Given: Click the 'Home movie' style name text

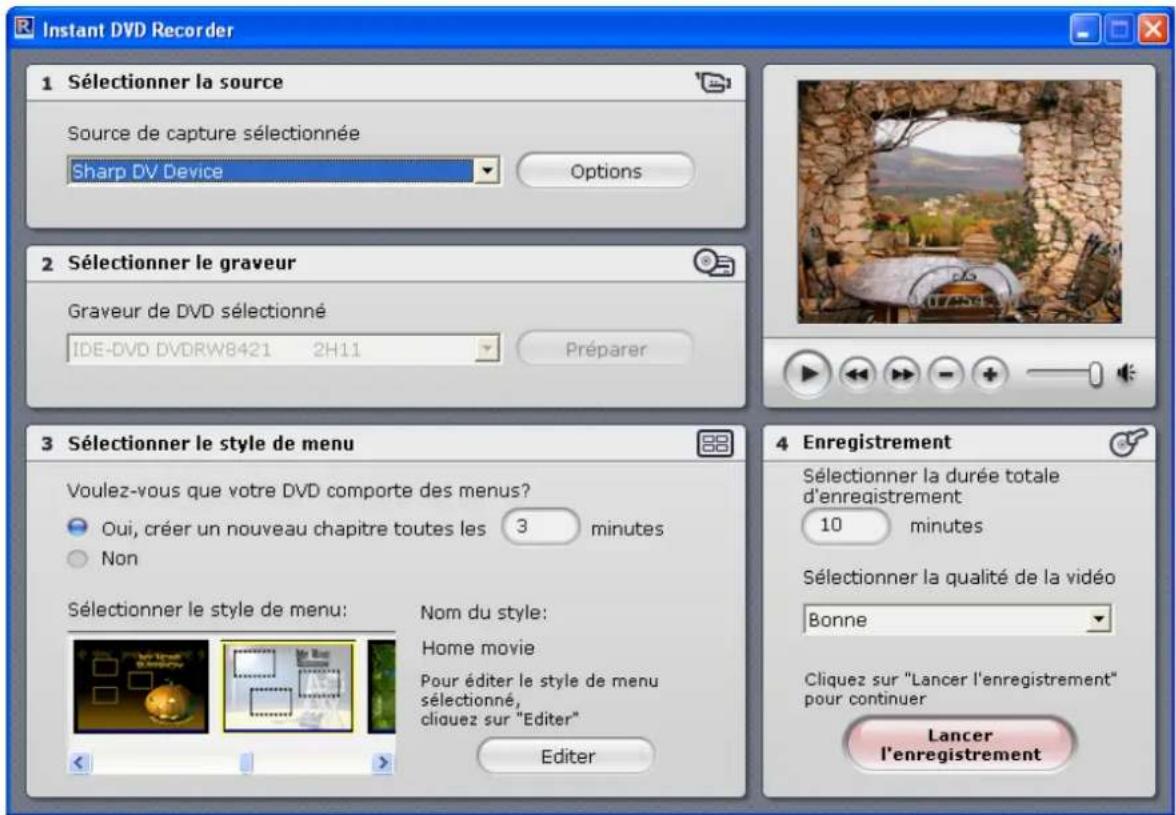Looking at the screenshot, I should [478, 648].
